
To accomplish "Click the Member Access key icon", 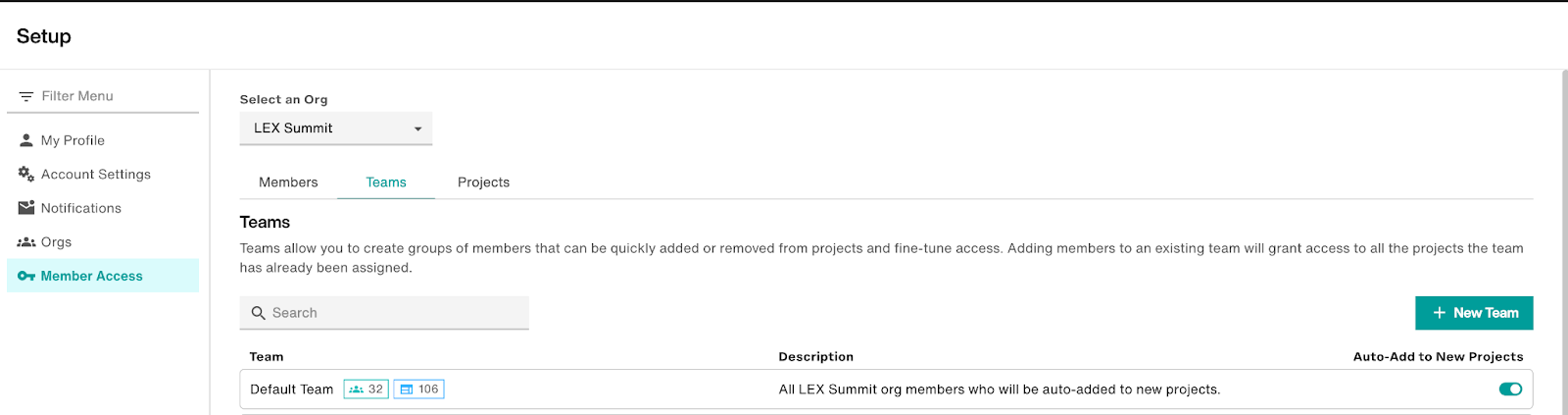I will (x=26, y=276).
